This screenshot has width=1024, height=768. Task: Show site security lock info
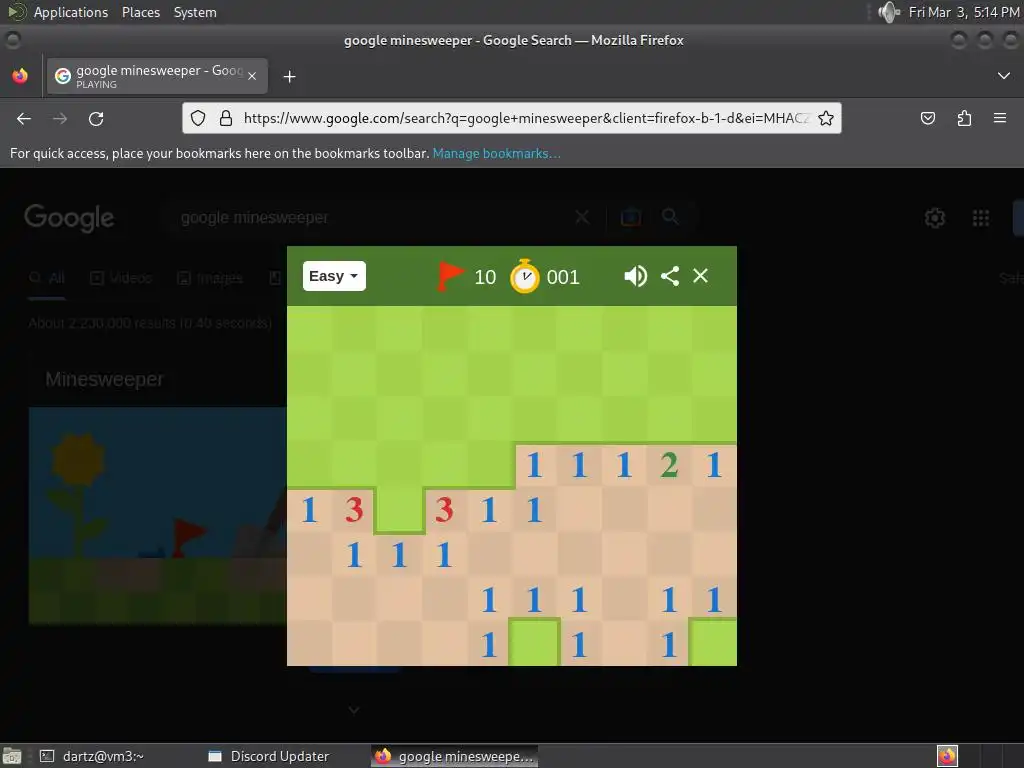pyautogui.click(x=226, y=118)
